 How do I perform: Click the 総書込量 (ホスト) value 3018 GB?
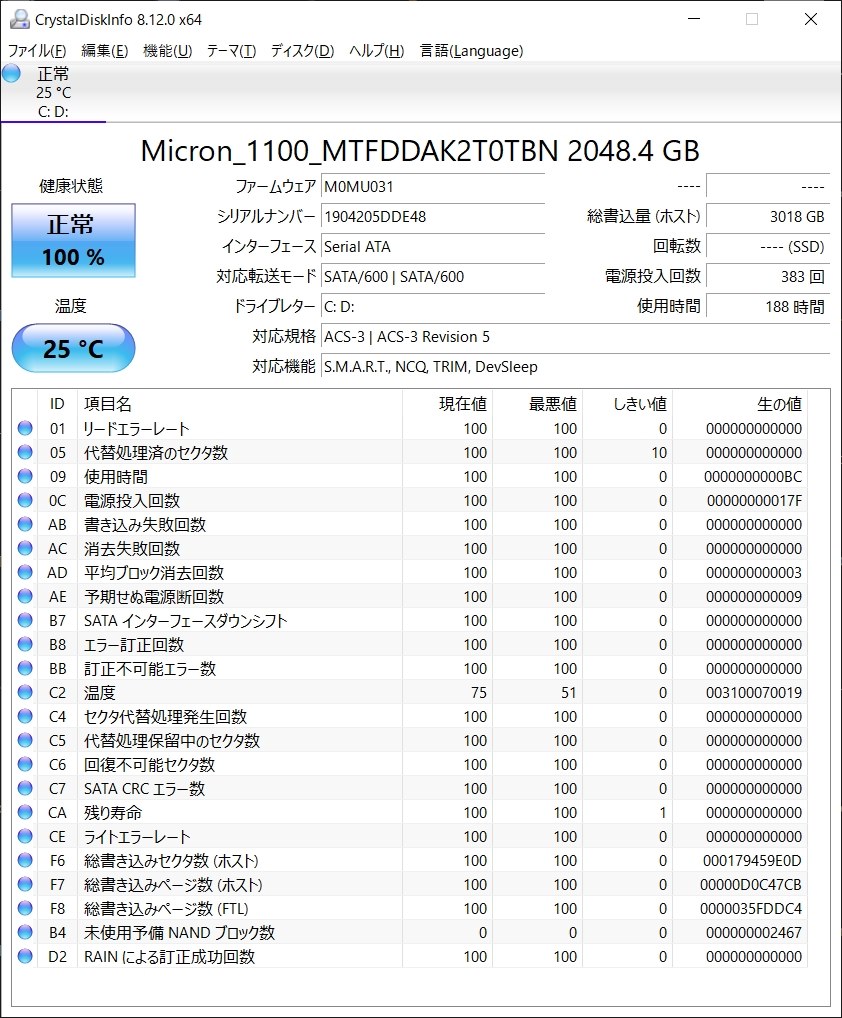[768, 217]
